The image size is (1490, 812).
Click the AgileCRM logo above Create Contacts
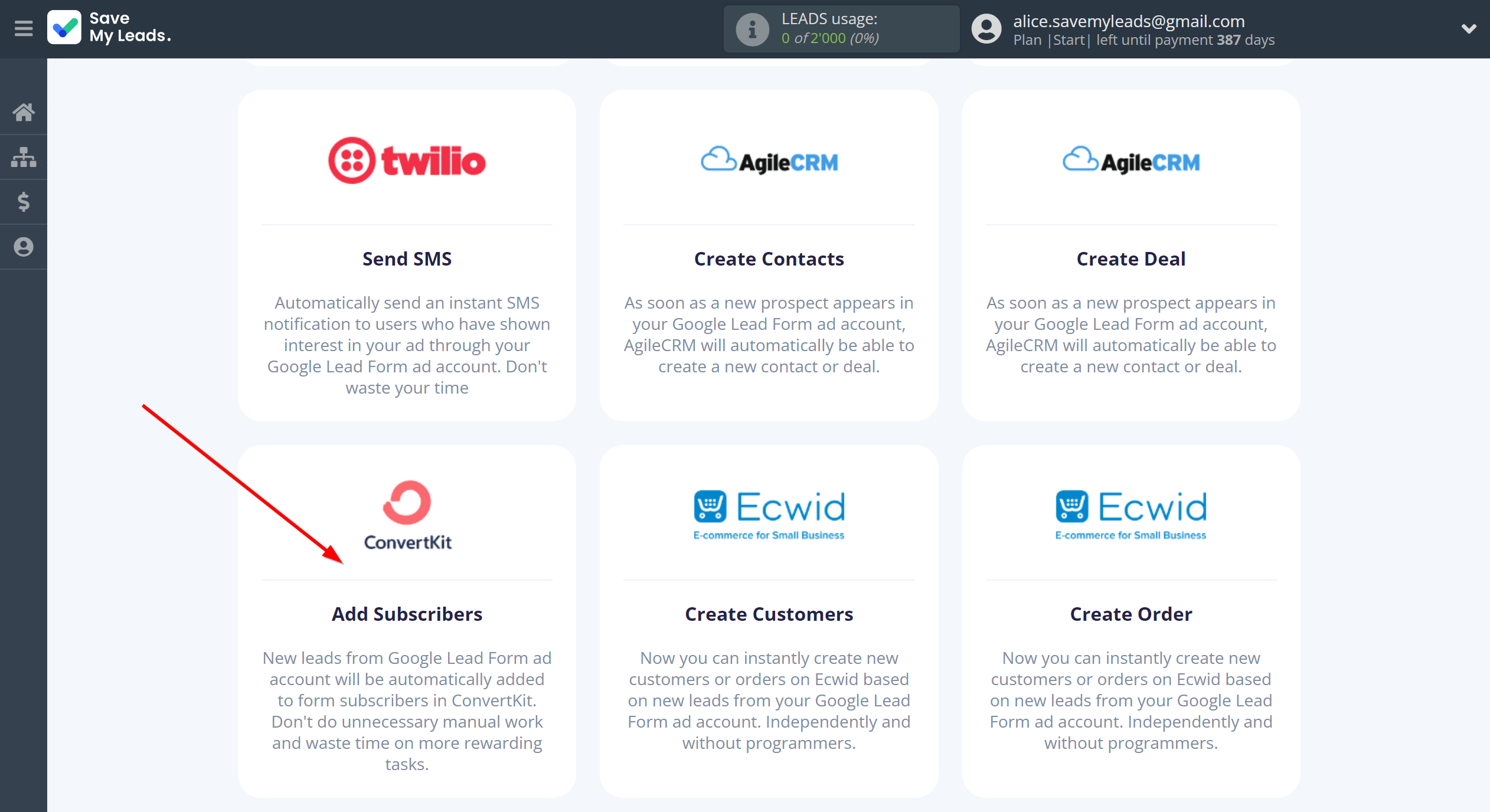point(769,161)
